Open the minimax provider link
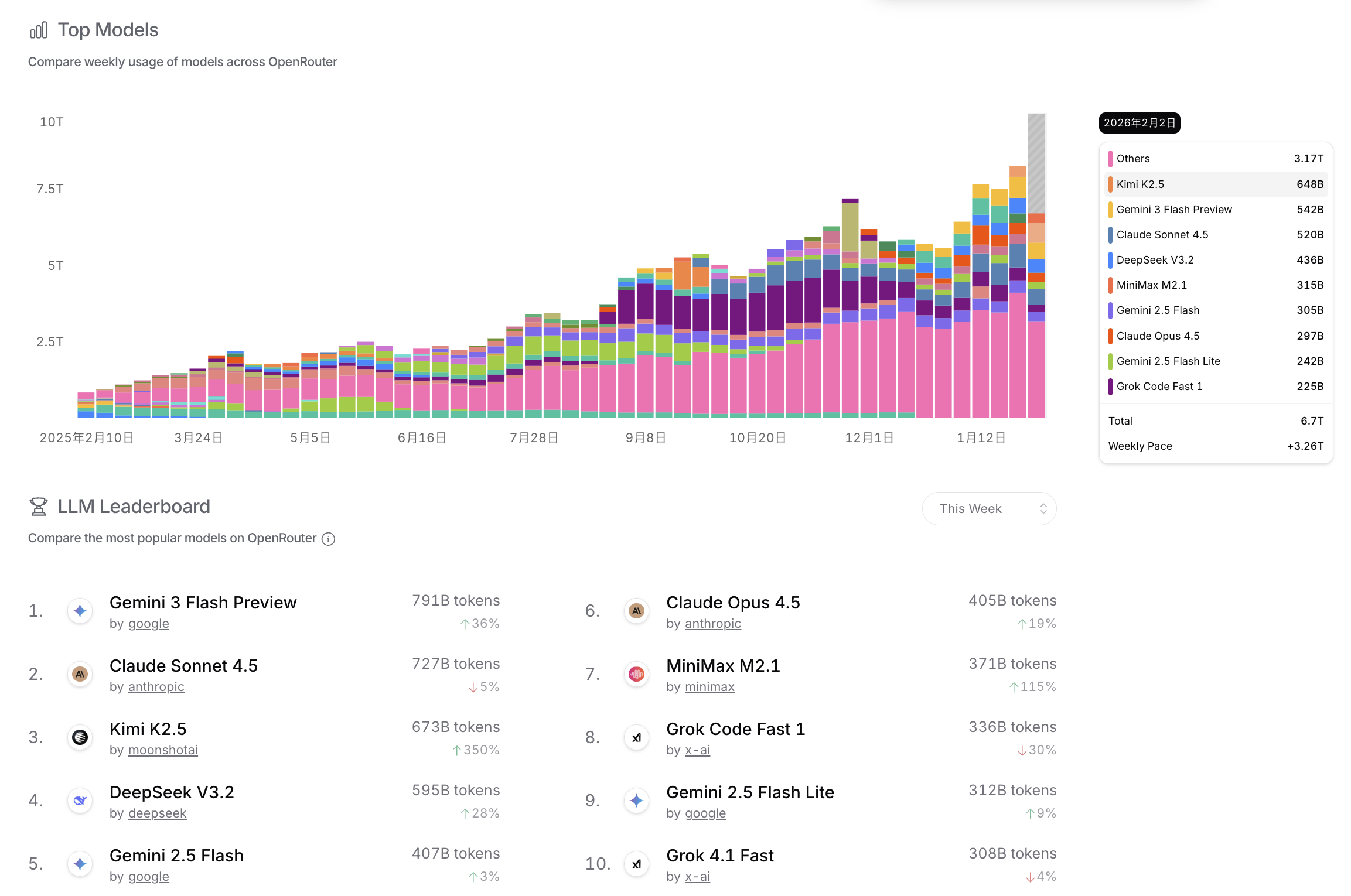1351x896 pixels. coord(709,687)
